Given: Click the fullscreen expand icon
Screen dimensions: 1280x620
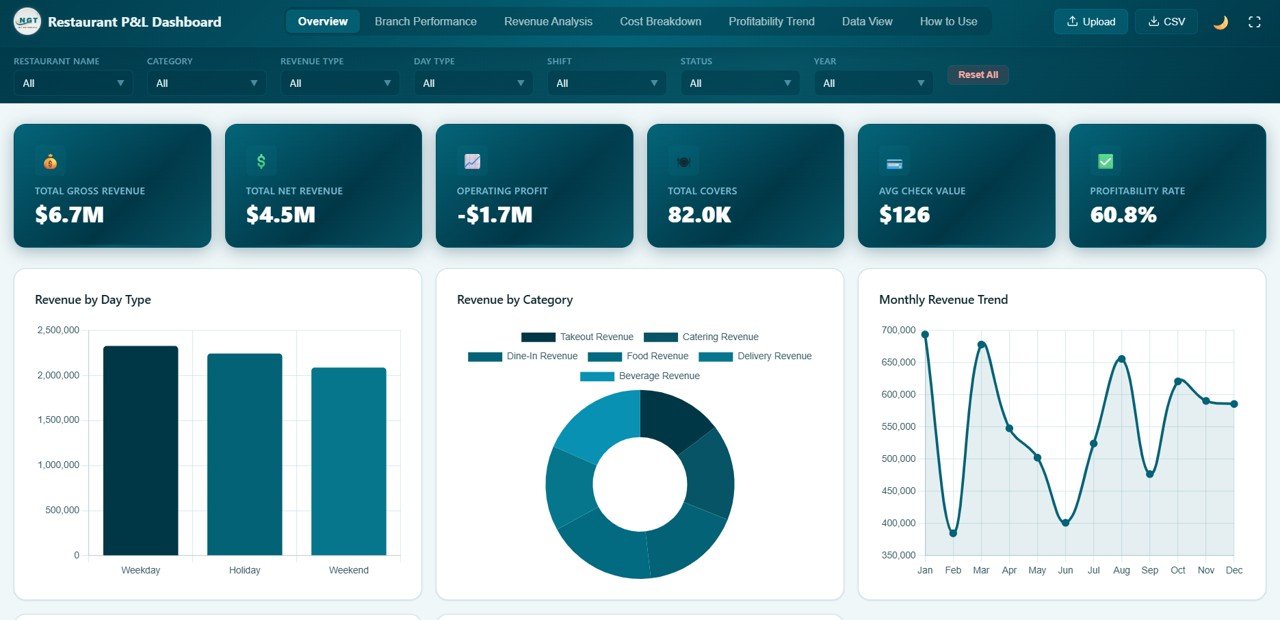Looking at the screenshot, I should (1256, 21).
